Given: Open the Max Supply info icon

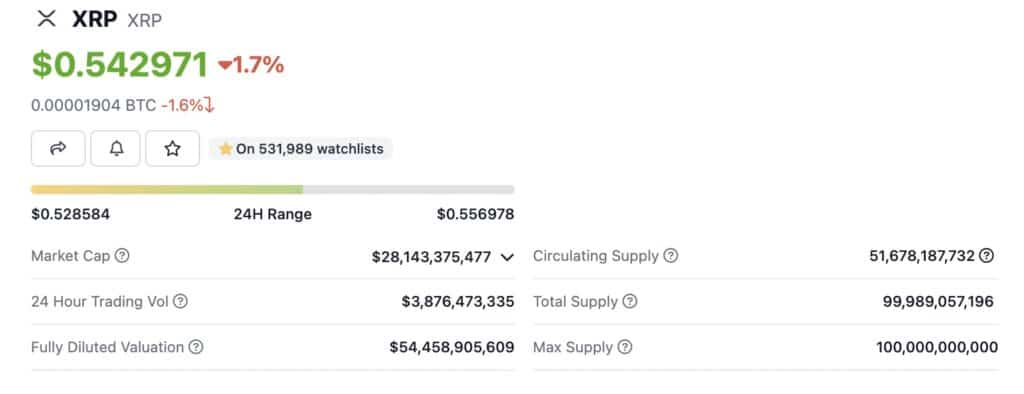Looking at the screenshot, I should click(625, 347).
